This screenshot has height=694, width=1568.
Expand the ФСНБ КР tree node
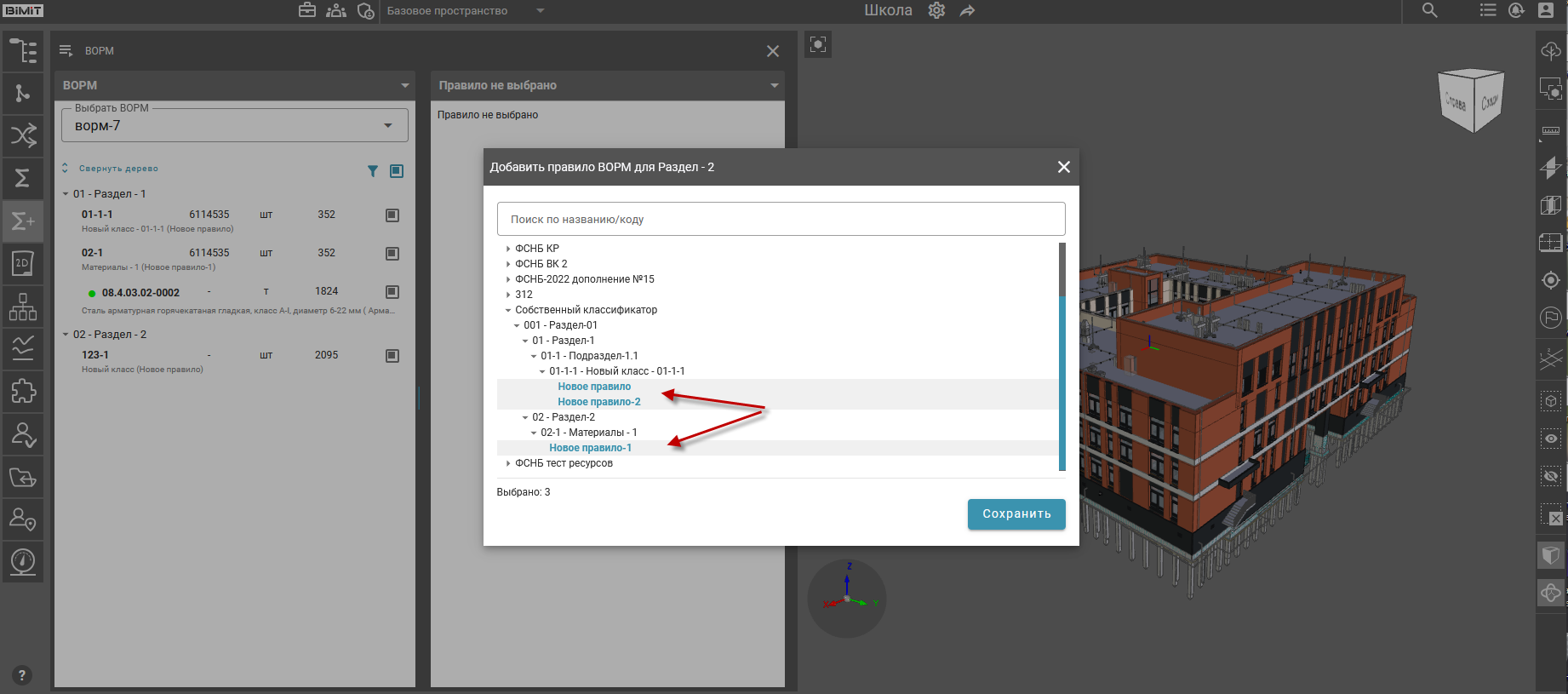(508, 249)
